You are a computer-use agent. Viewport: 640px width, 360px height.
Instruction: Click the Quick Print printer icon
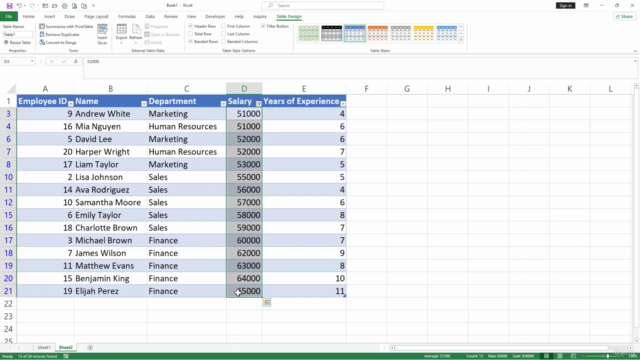point(64,6)
